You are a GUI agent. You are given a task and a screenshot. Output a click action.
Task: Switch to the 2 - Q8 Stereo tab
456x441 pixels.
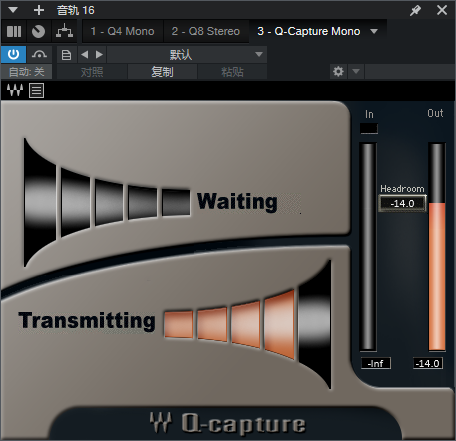206,31
